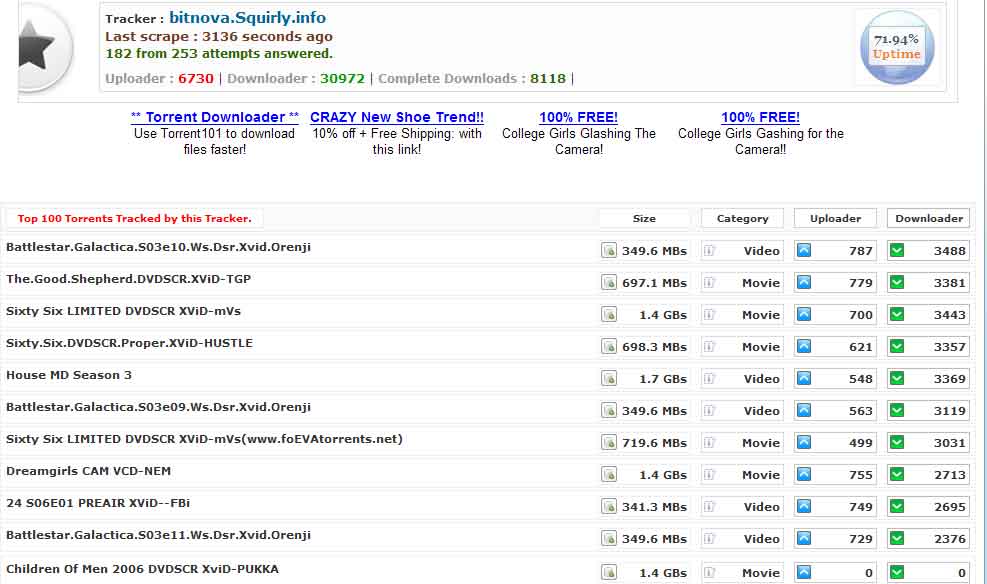This screenshot has width=987, height=584.
Task: Sort by the Downloader column header
Action: click(x=928, y=218)
